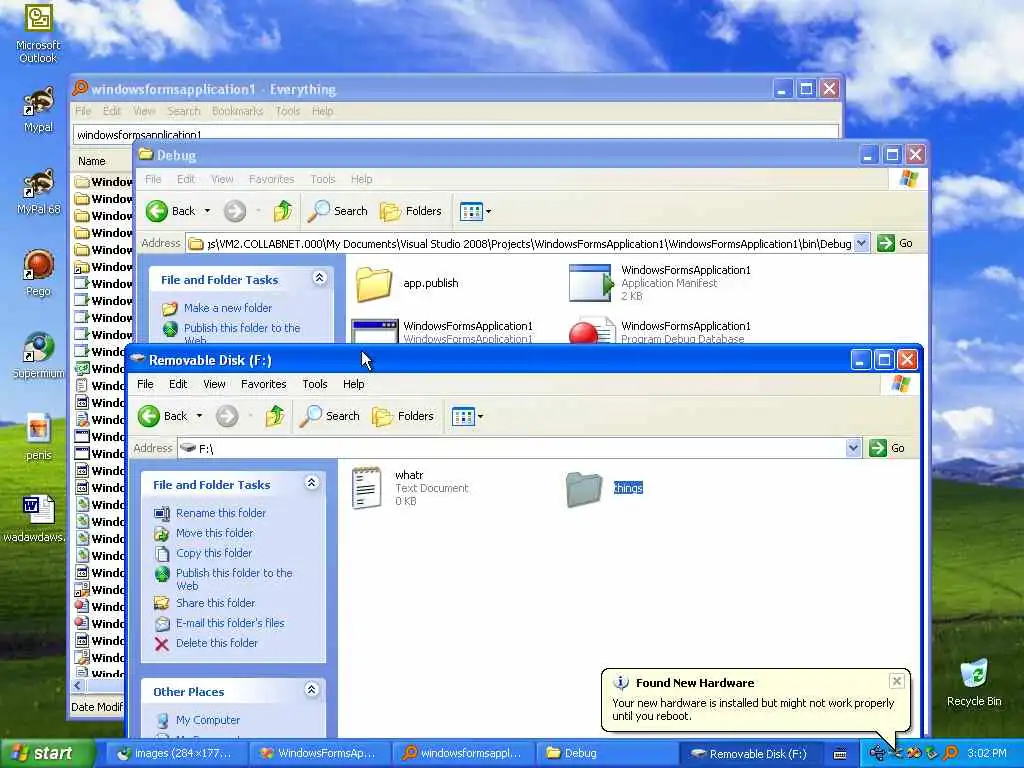
Task: Click Go button in Removable Disk address bar
Action: coord(888,448)
